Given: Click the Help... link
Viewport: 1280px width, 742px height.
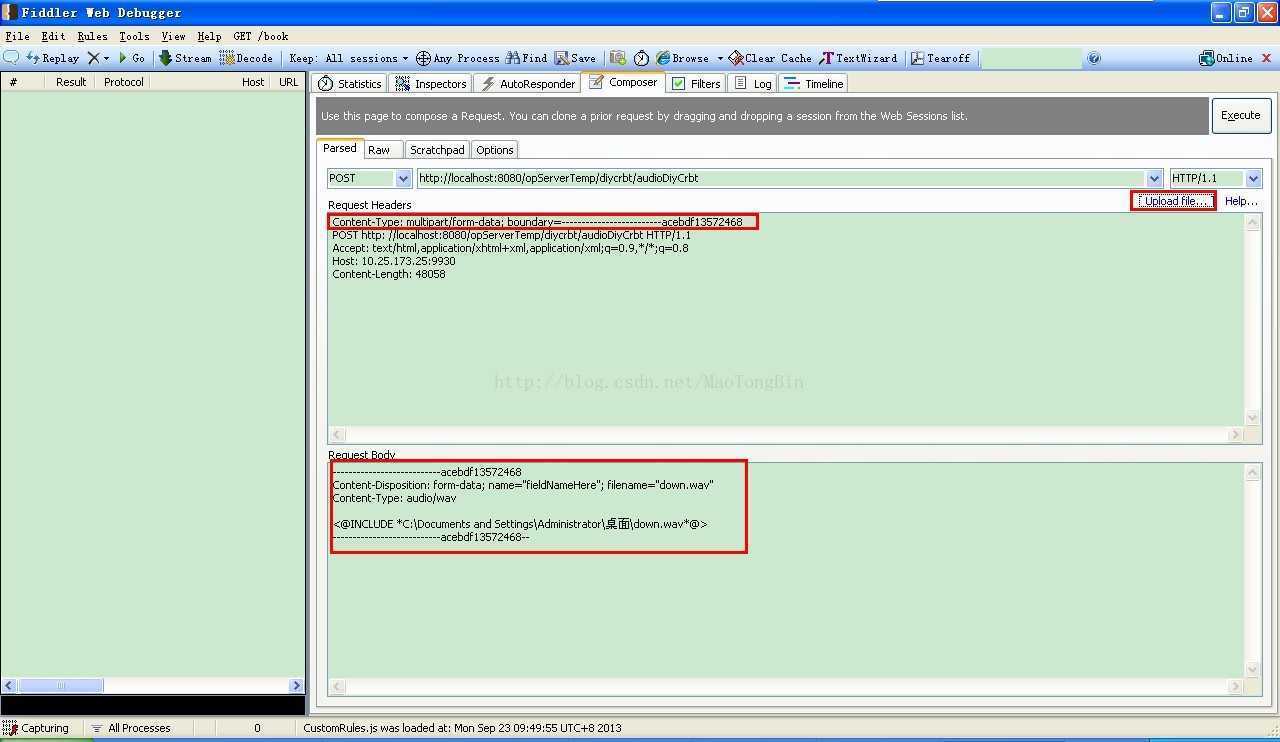Looking at the screenshot, I should point(1241,201).
